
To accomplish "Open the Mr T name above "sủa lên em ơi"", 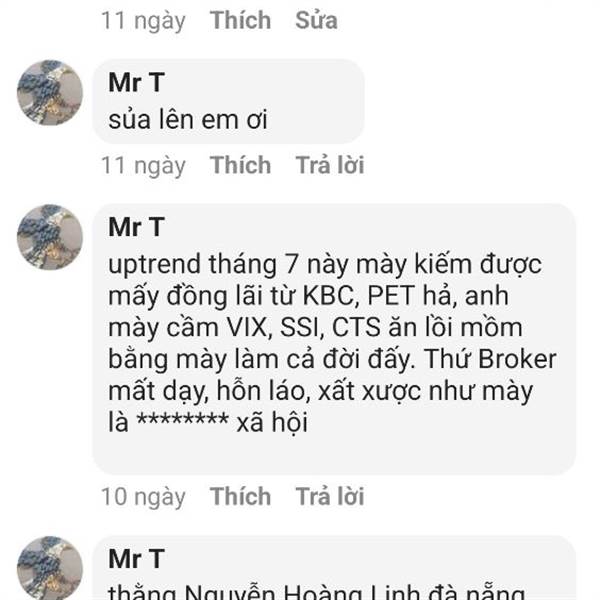I will point(137,82).
